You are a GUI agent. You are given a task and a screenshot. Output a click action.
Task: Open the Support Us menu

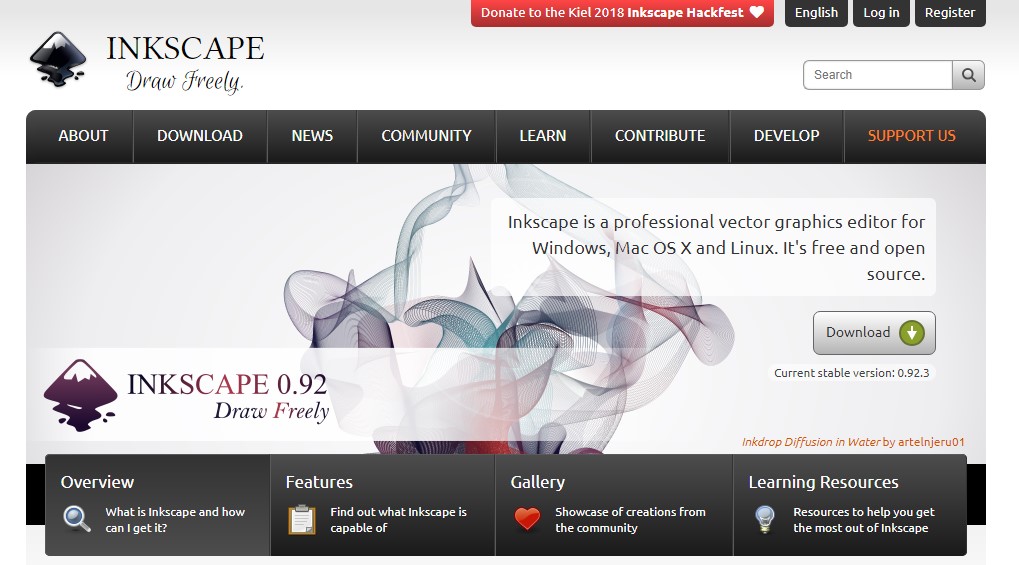click(912, 136)
